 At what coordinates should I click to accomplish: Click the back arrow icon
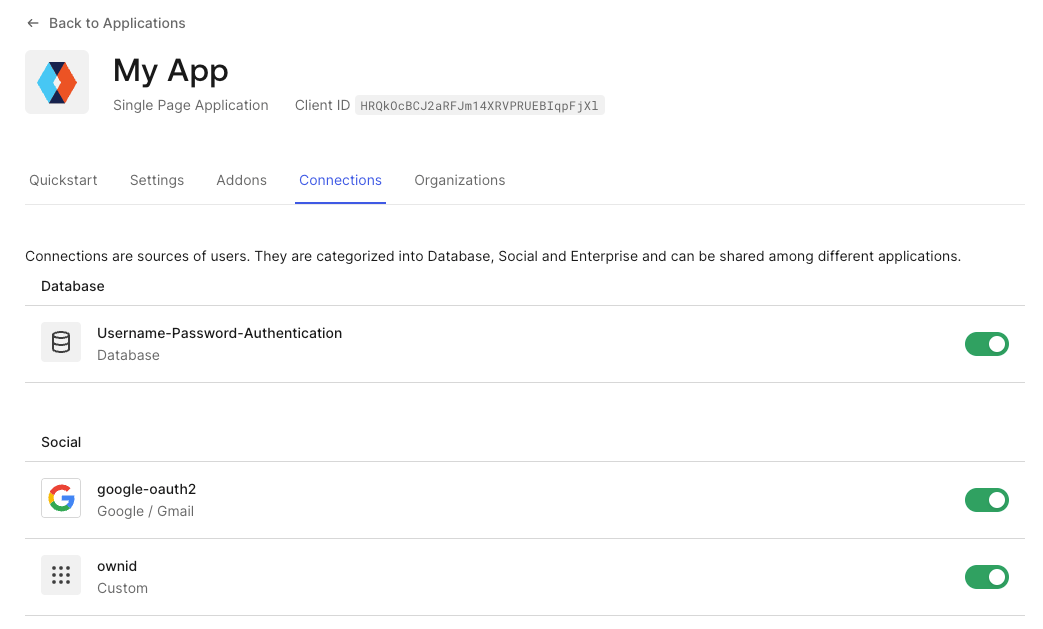[33, 23]
